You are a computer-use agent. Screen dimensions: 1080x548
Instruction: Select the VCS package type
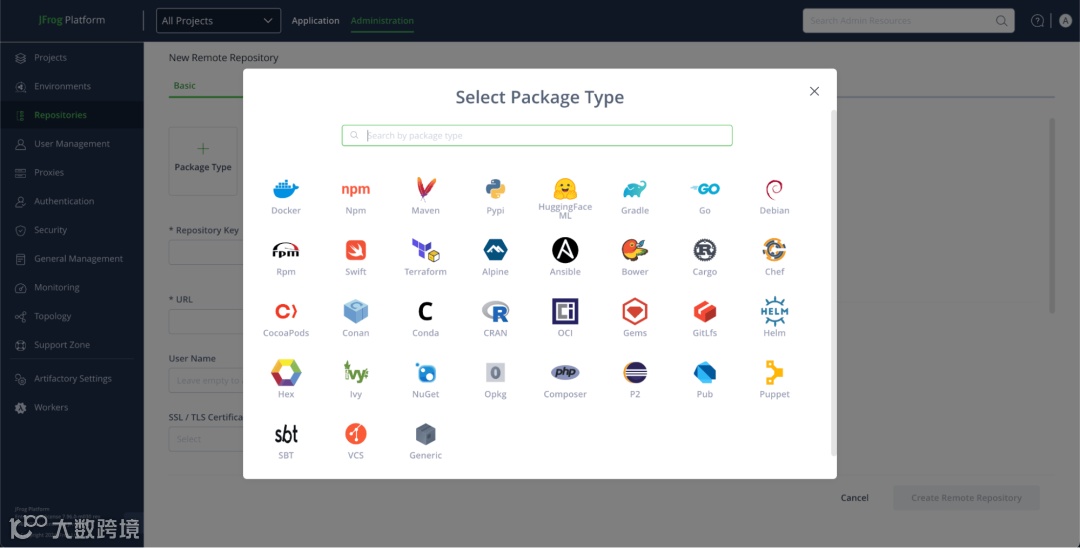click(355, 442)
